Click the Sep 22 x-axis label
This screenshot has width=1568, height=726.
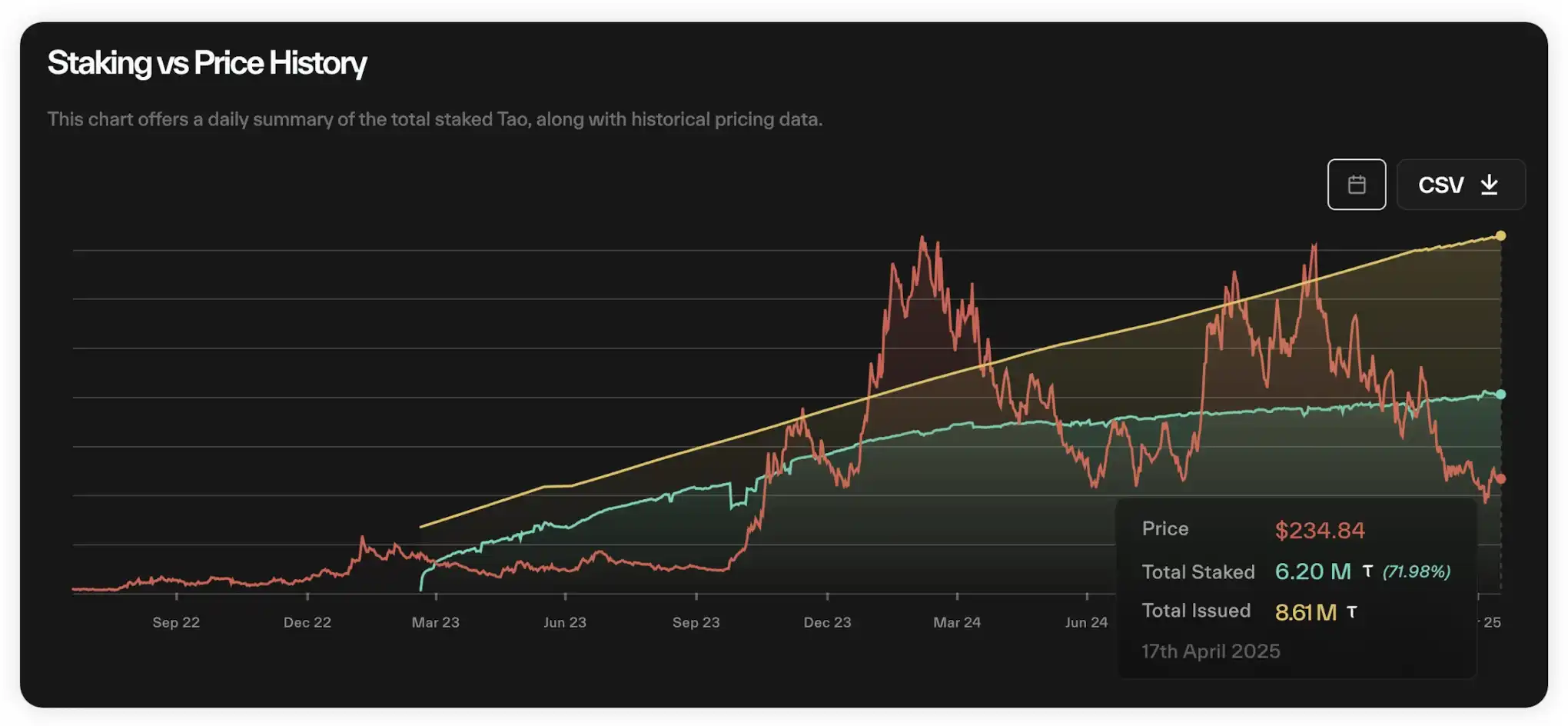176,622
